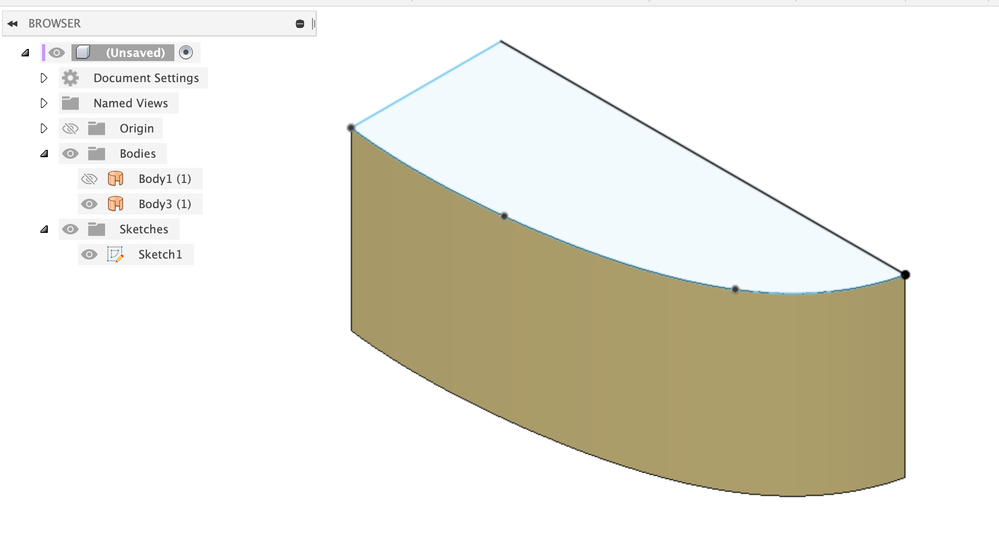The height and width of the screenshot is (535, 999).
Task: Click the Sketch1 sketch icon
Action: pos(115,255)
